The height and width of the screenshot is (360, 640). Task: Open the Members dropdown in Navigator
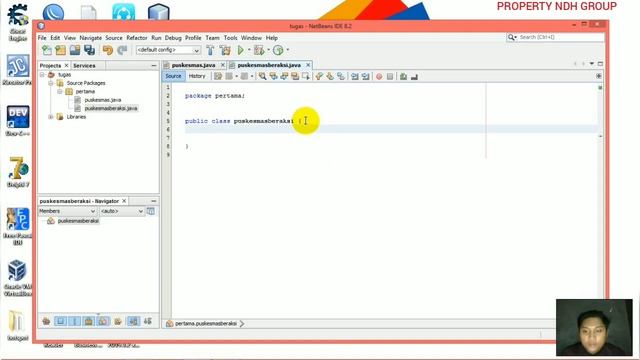[x=67, y=211]
